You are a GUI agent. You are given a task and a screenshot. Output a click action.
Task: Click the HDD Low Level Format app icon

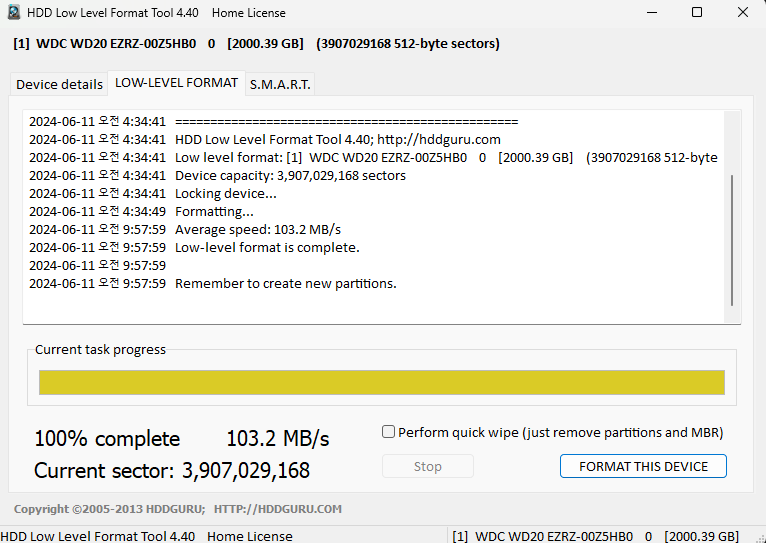tap(14, 12)
